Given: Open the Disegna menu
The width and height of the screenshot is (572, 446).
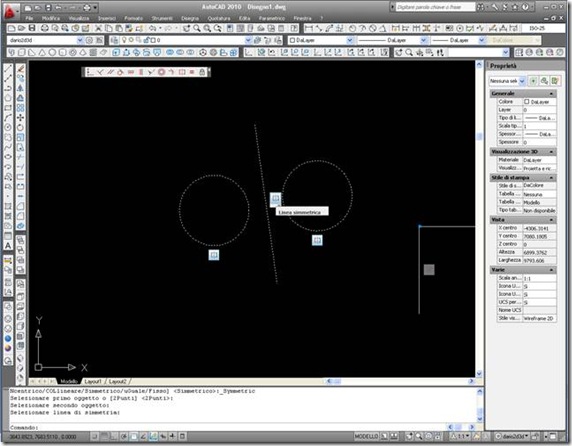Looking at the screenshot, I should point(190,18).
